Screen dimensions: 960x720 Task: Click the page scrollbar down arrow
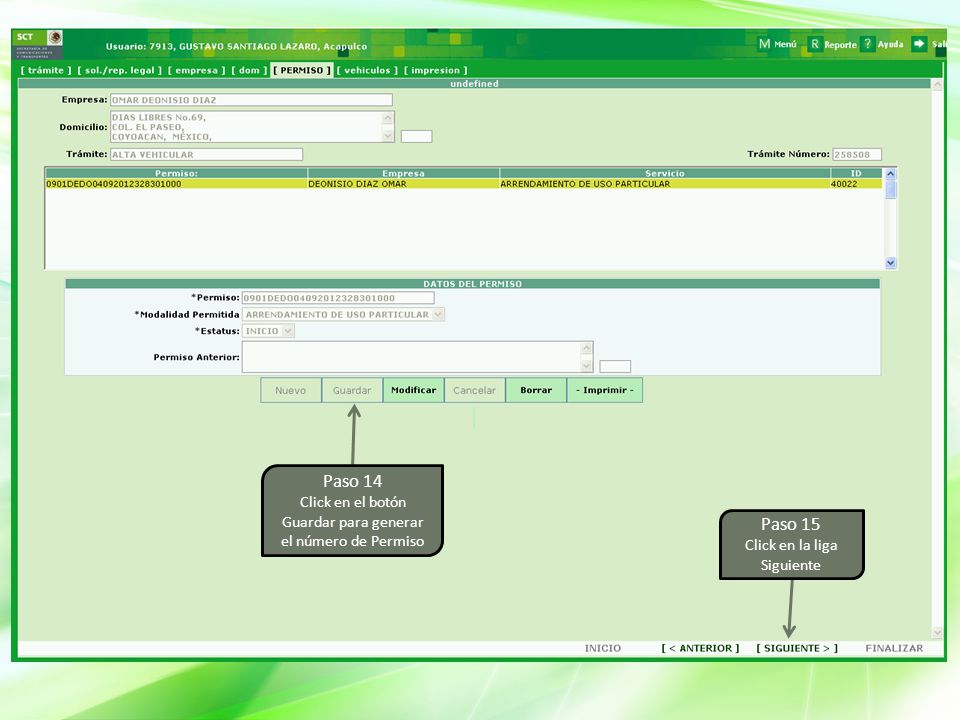point(937,632)
